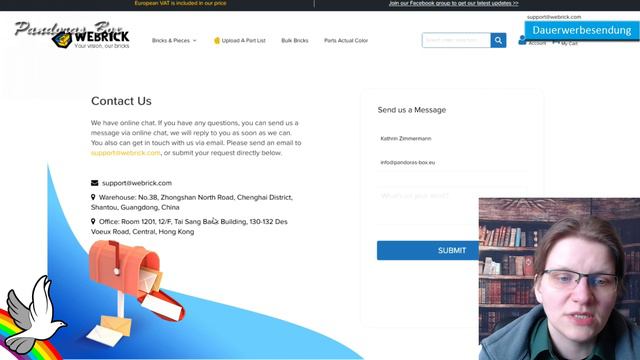Open the Upload A Part List page
Image resolution: width=640 pixels, height=360 pixels.
point(244,40)
